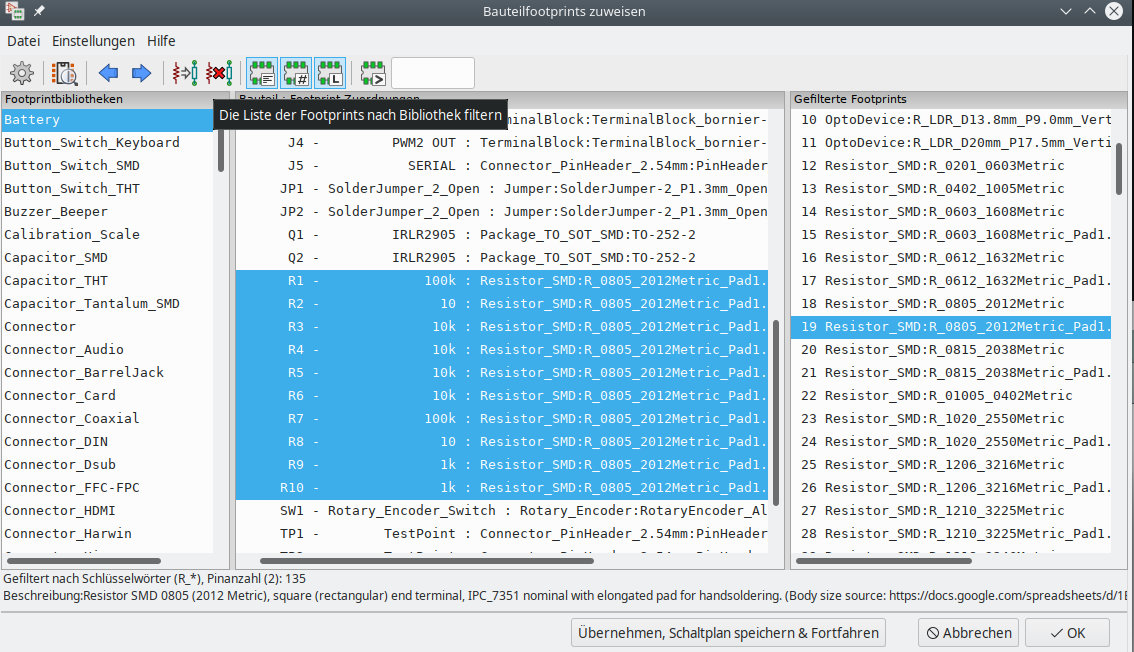Run automatic footprint assignment

point(185,73)
